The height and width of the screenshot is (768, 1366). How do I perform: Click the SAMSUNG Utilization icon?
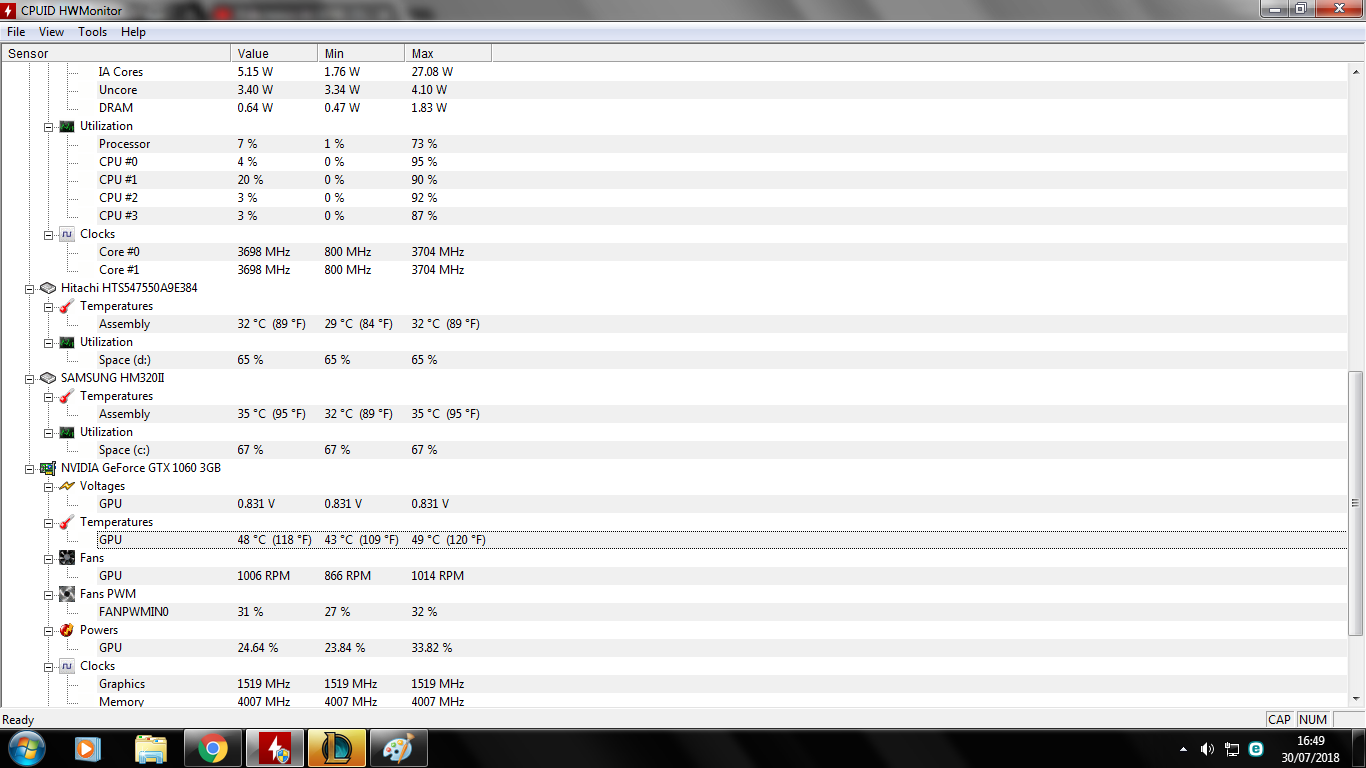coord(67,432)
